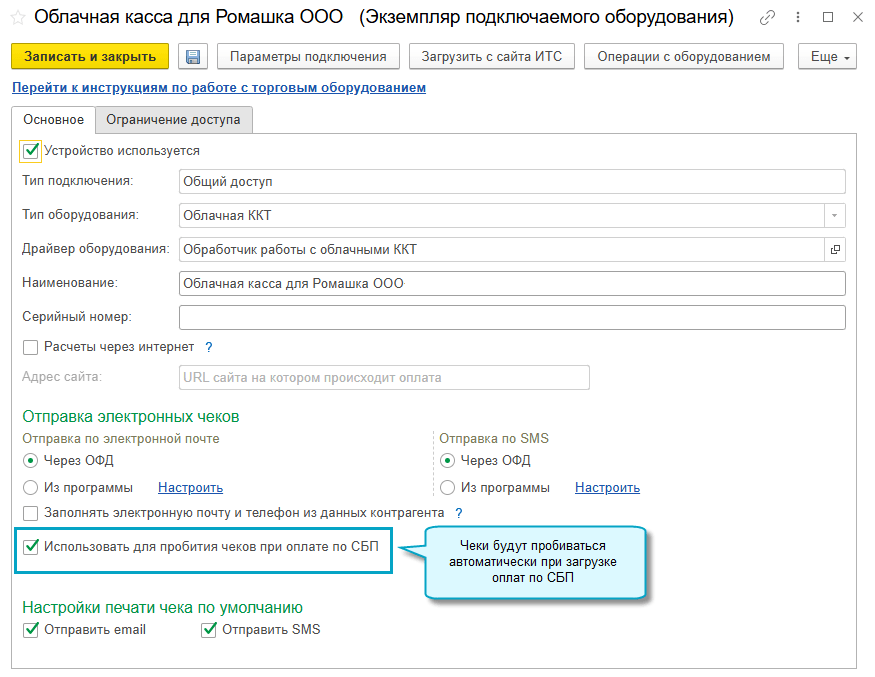
Task: Open driver record via the field's open icon
Action: point(835,249)
